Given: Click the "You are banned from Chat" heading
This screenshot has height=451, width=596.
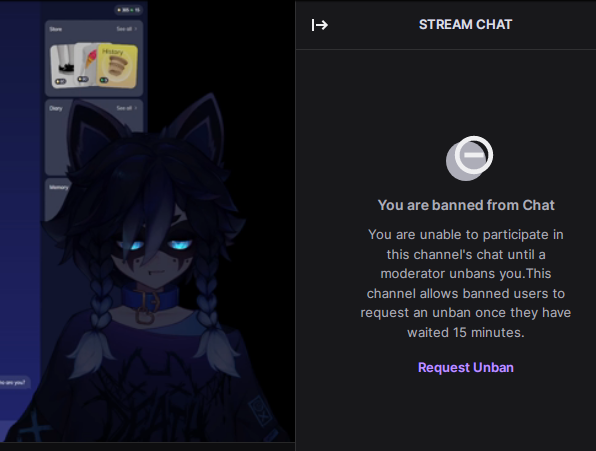Looking at the screenshot, I should (x=466, y=205).
